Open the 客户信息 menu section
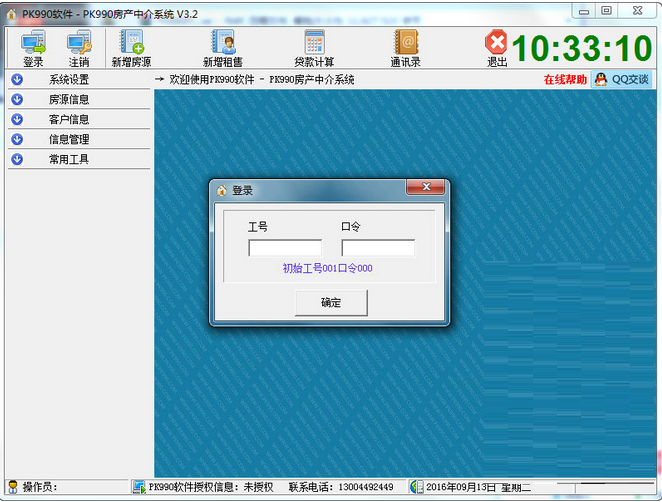The height and width of the screenshot is (502, 662). point(79,119)
